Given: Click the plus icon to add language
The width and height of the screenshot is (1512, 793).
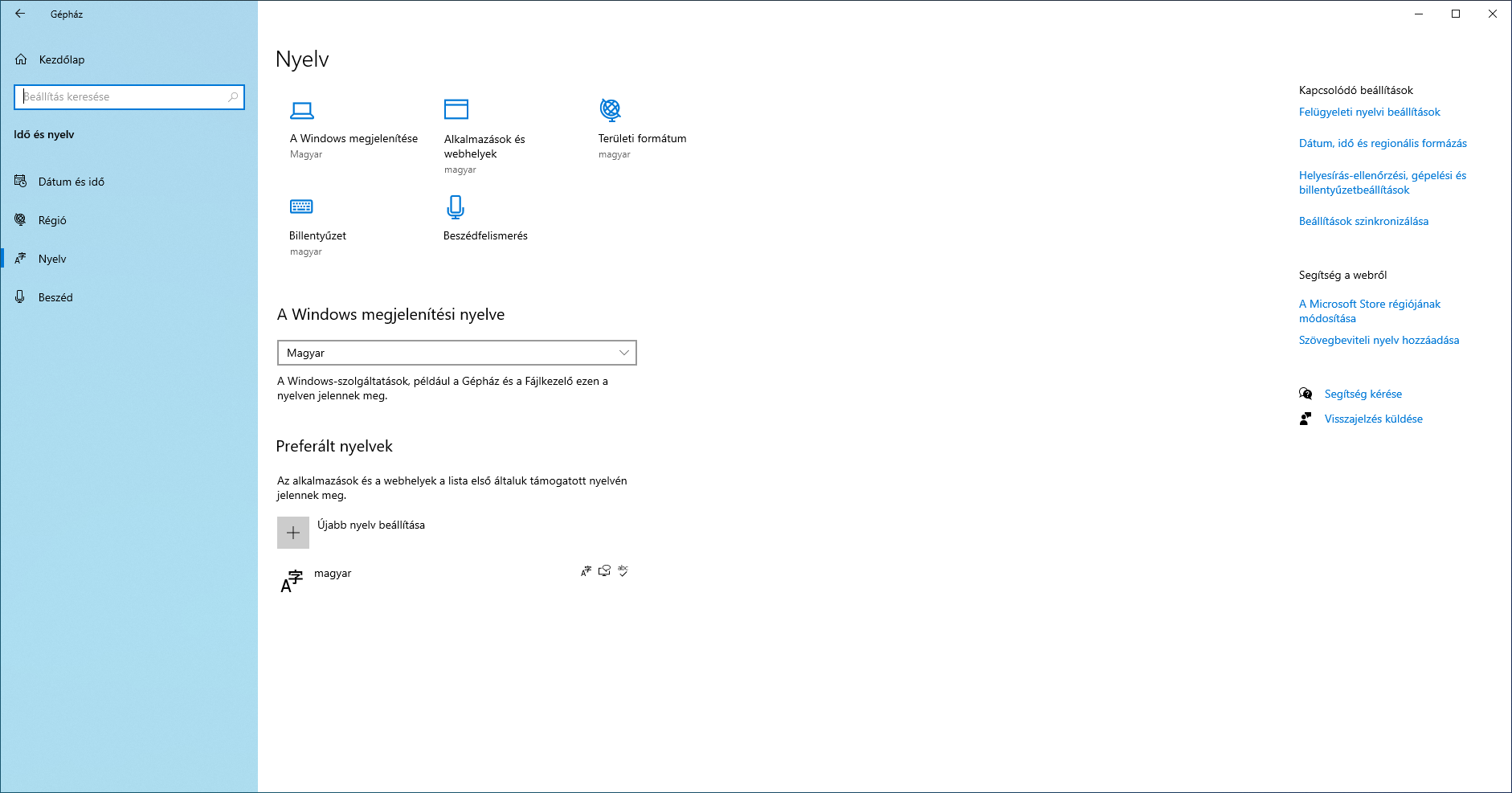Looking at the screenshot, I should (x=293, y=533).
